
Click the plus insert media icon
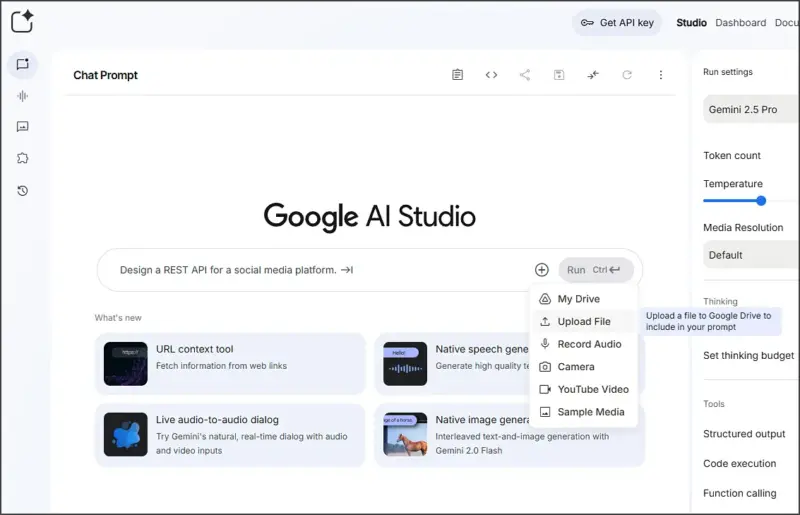point(542,269)
